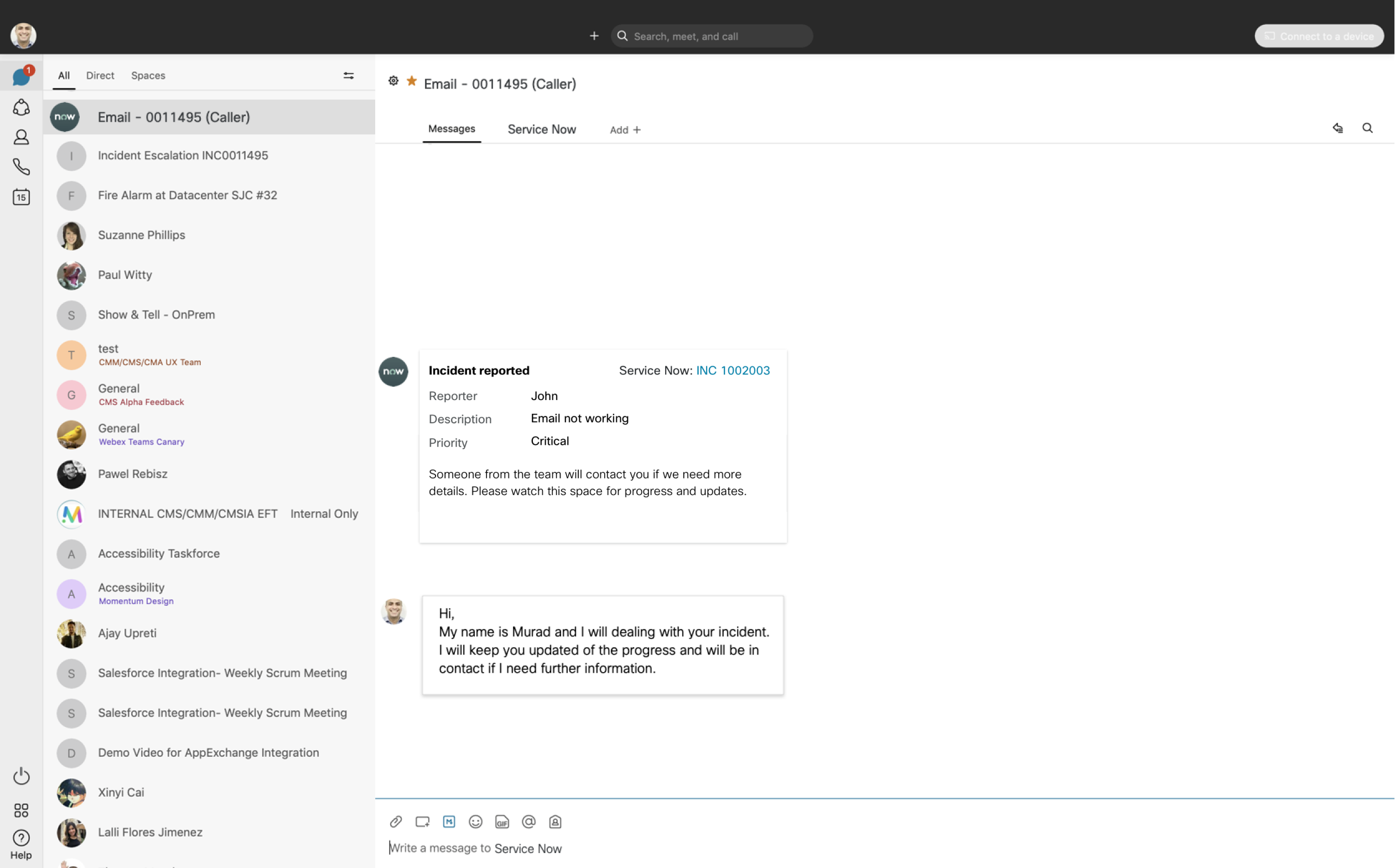Image resolution: width=1395 pixels, height=868 pixels.
Task: Open the space list filter icon
Action: tap(349, 75)
